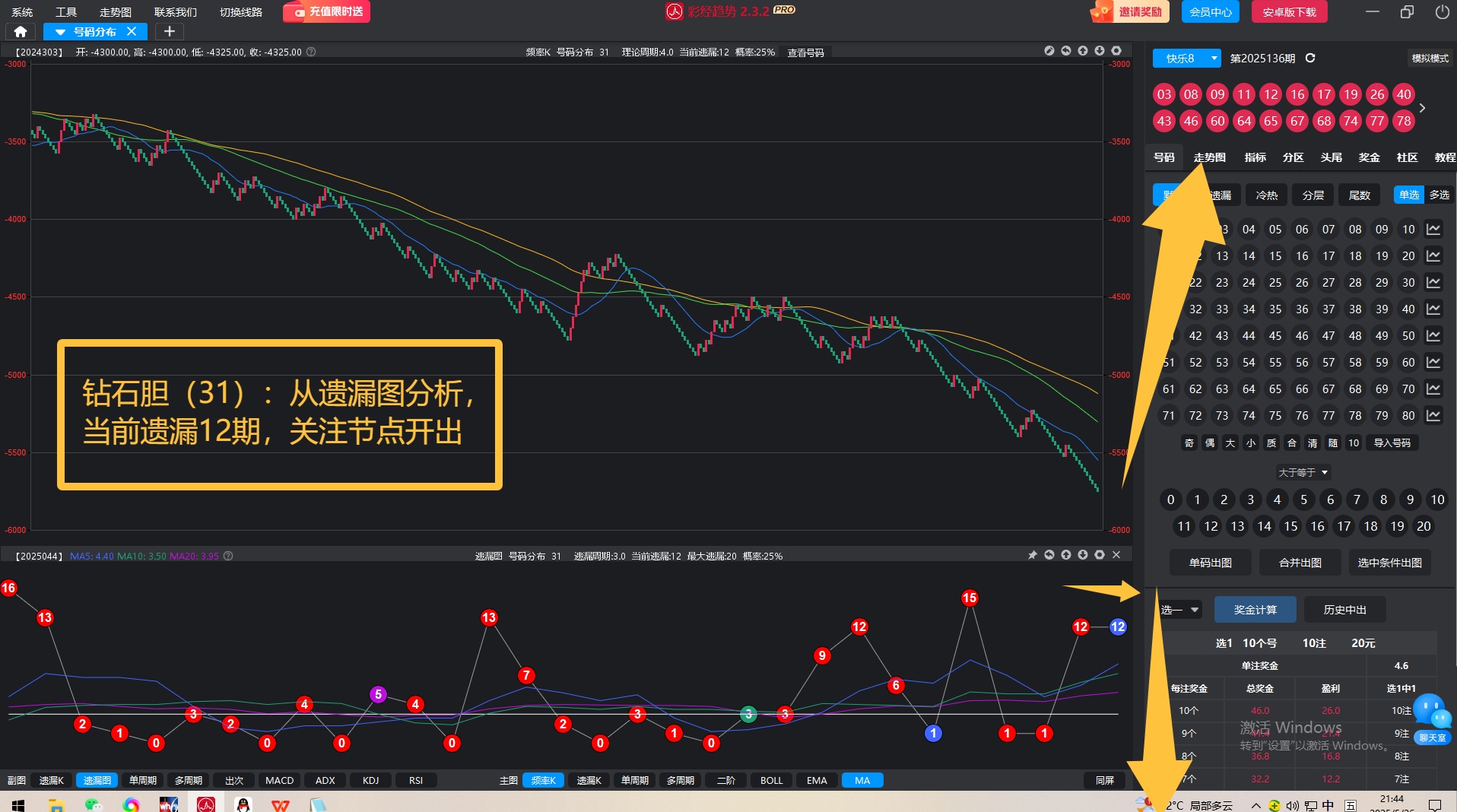Image resolution: width=1457 pixels, height=812 pixels.
Task: Toggle 奇 odd number filter
Action: click(1189, 442)
